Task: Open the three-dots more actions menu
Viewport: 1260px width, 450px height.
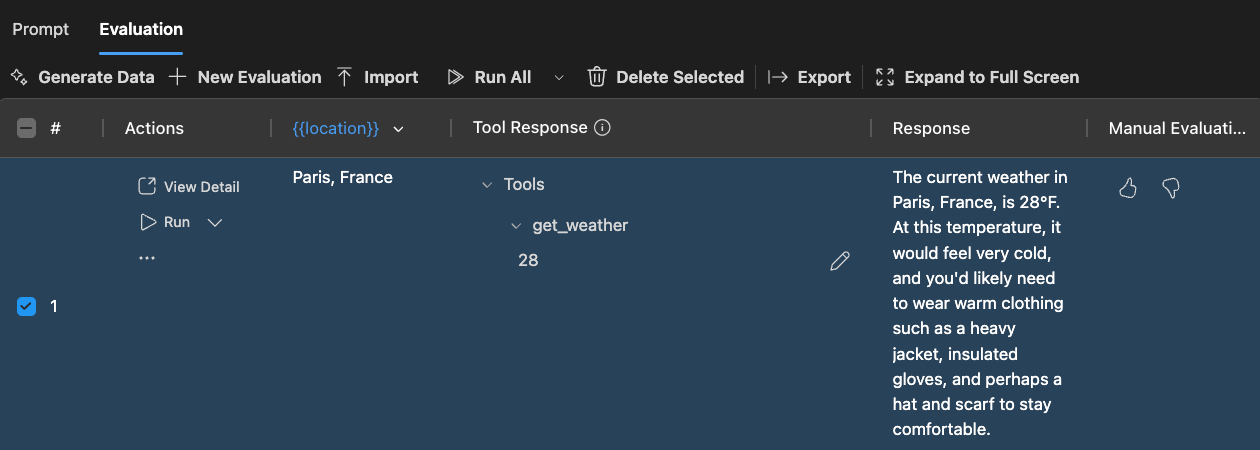Action: (x=147, y=258)
